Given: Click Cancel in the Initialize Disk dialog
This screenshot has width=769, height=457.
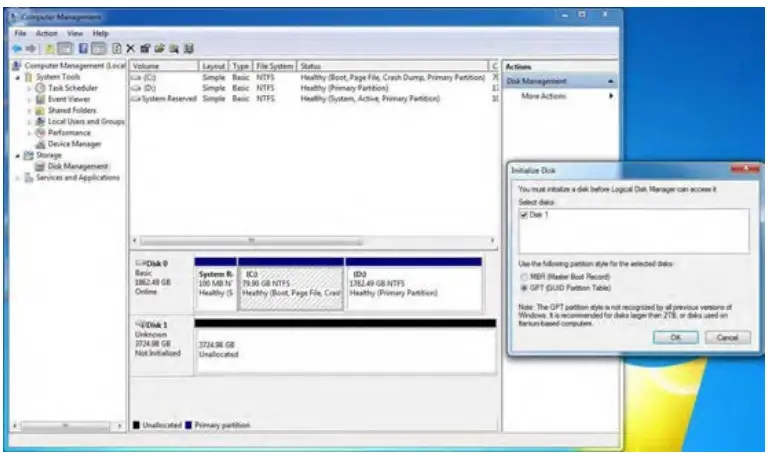Looking at the screenshot, I should (727, 337).
